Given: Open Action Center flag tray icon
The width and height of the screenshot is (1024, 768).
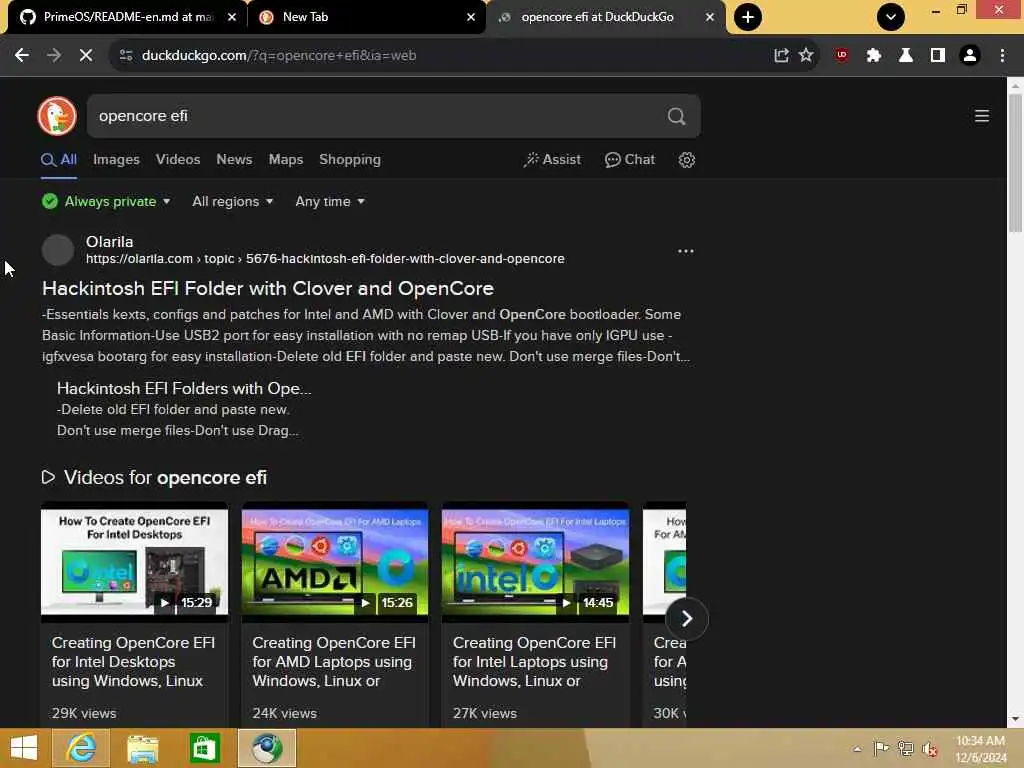Looking at the screenshot, I should pos(881,748).
